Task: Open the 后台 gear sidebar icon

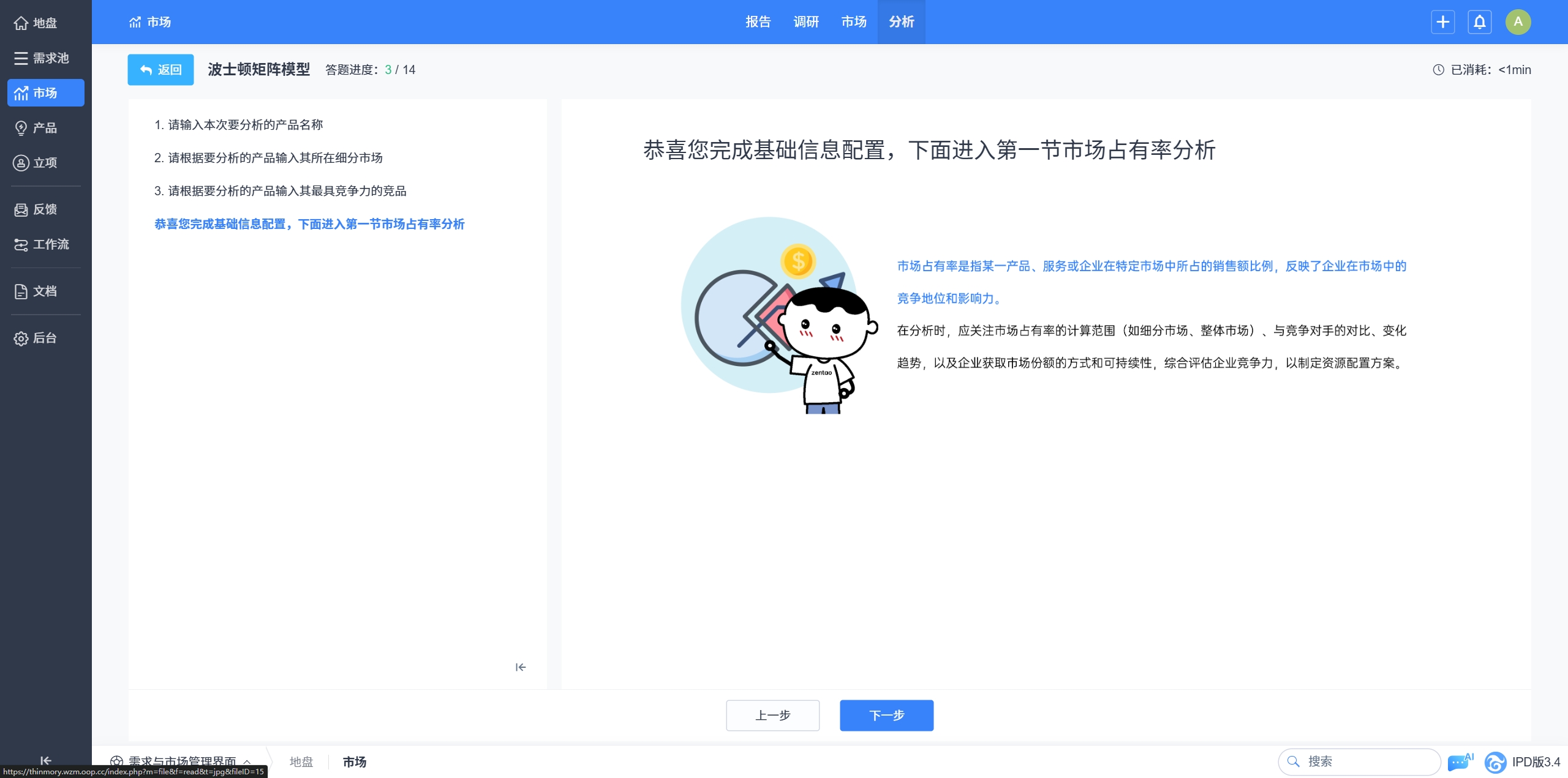Action: click(x=21, y=338)
